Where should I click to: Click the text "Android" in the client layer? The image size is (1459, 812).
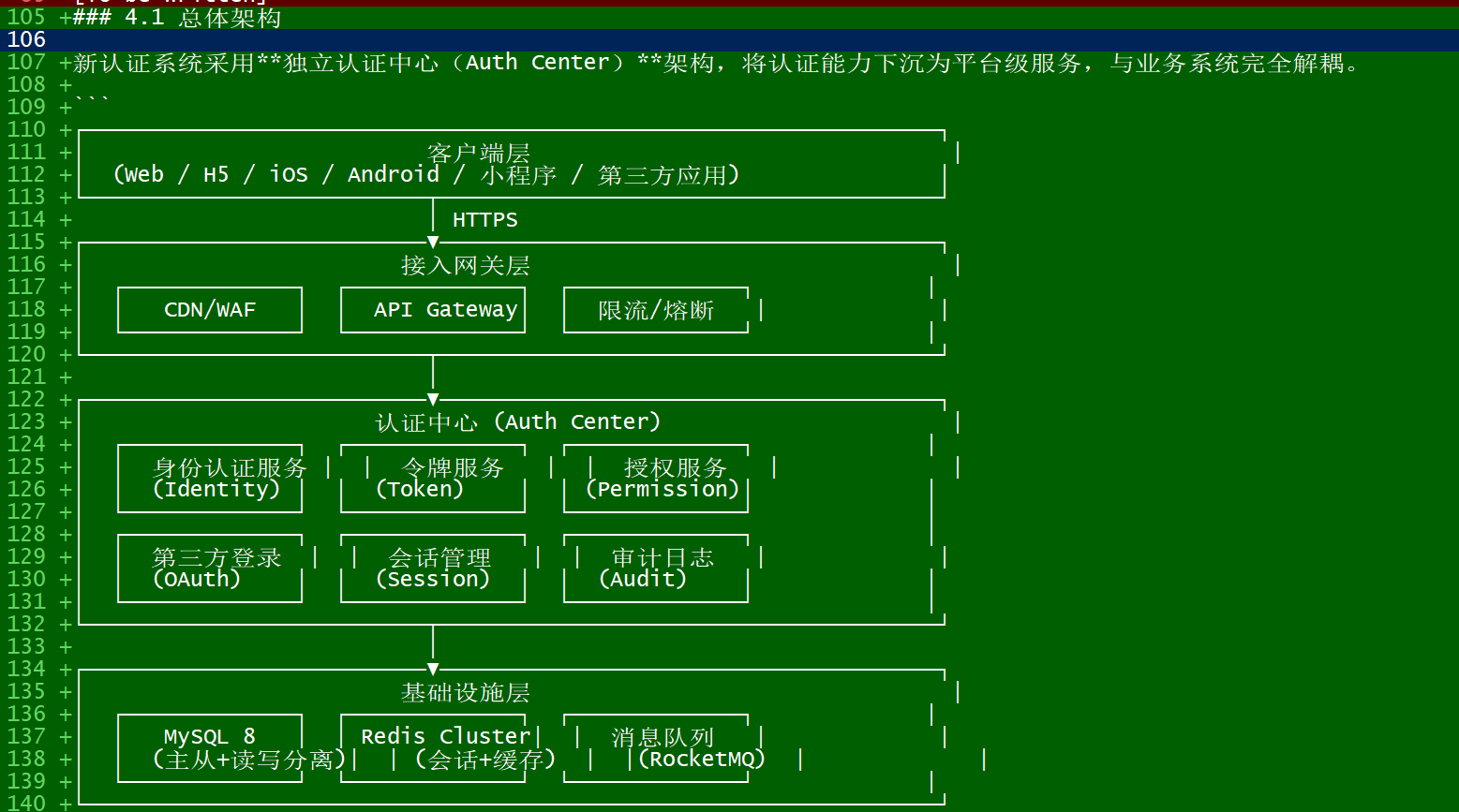click(x=393, y=175)
